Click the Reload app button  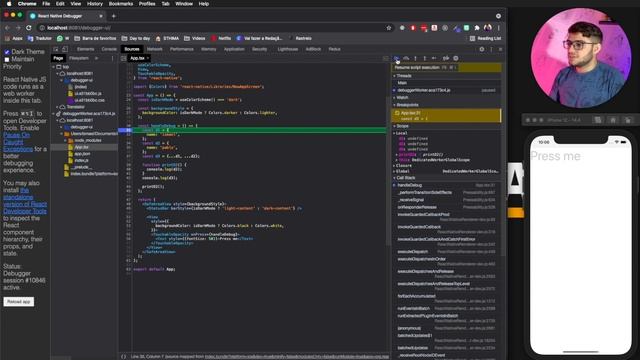[19, 302]
